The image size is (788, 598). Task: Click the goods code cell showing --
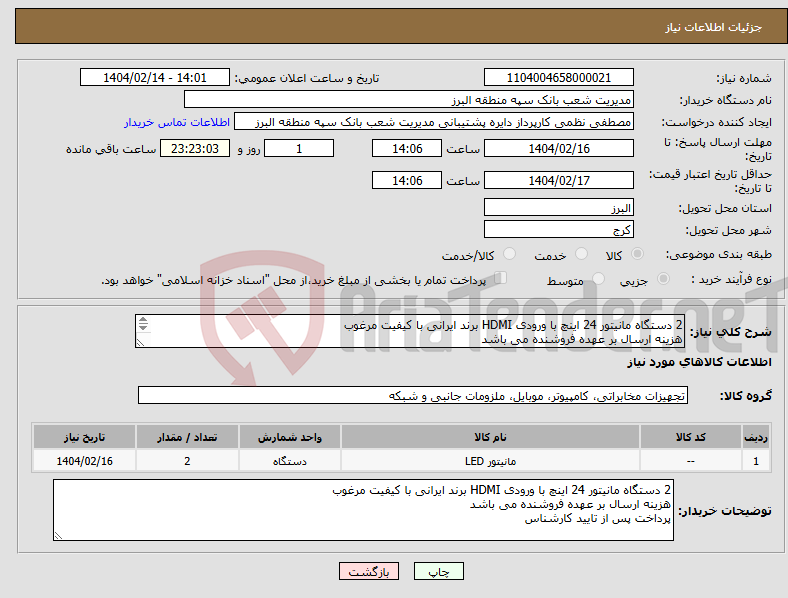[691, 461]
